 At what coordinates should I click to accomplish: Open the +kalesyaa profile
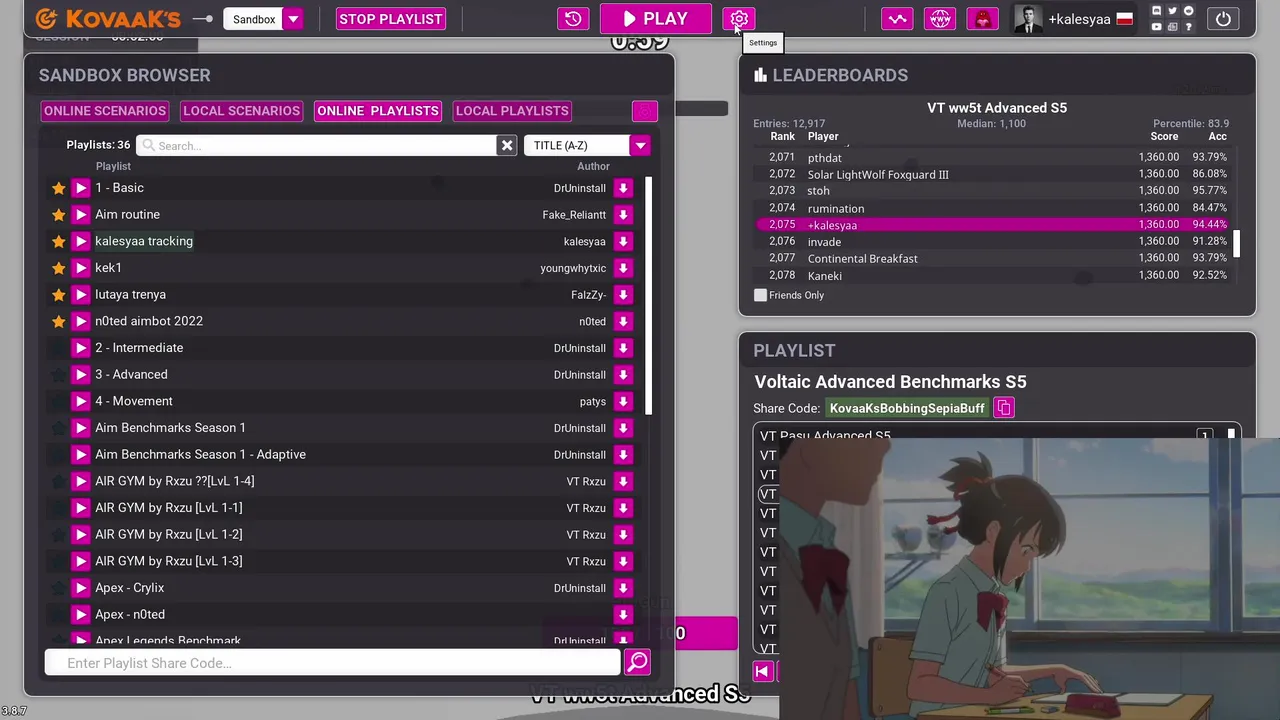[x=1075, y=19]
